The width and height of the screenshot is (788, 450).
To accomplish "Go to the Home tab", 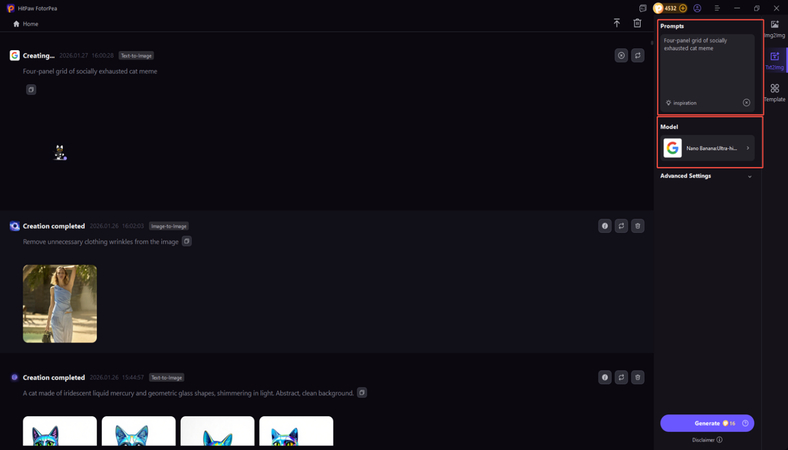I will coord(26,24).
